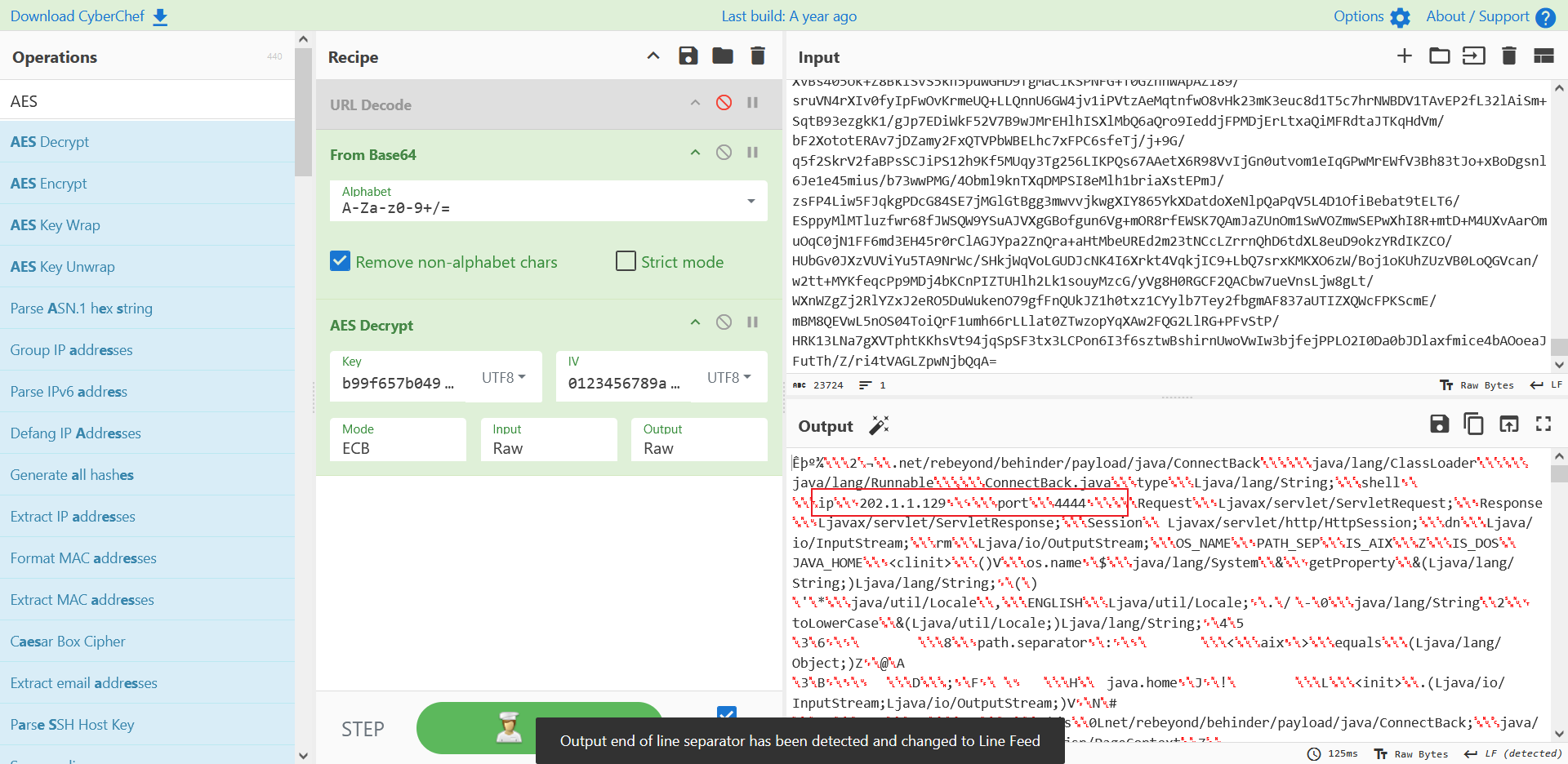Screen dimensions: 1568x764
Task: Pause at the URL Decode step
Action: click(753, 103)
